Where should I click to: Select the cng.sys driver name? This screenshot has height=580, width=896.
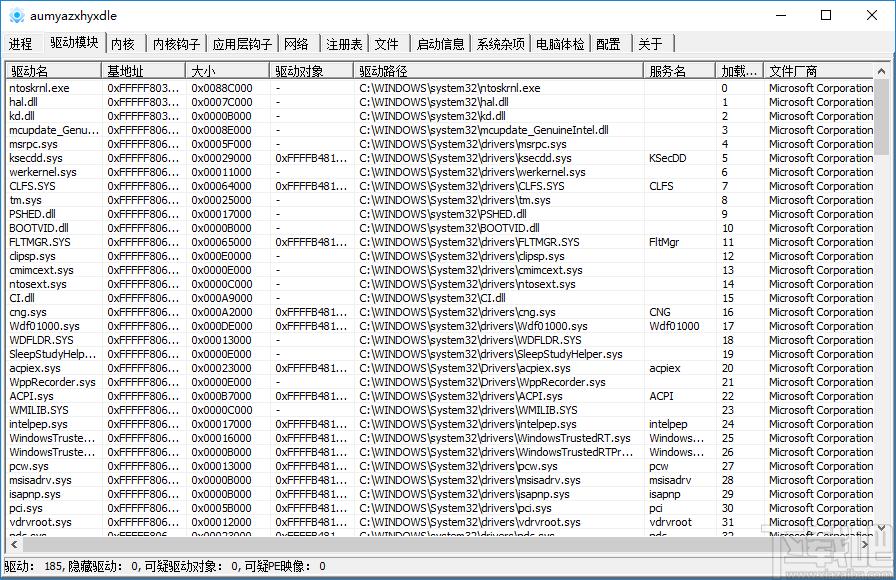28,312
